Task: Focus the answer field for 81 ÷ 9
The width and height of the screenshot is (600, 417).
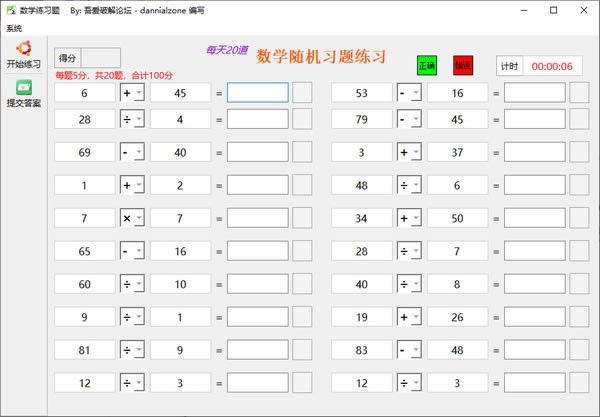Action: [x=258, y=350]
